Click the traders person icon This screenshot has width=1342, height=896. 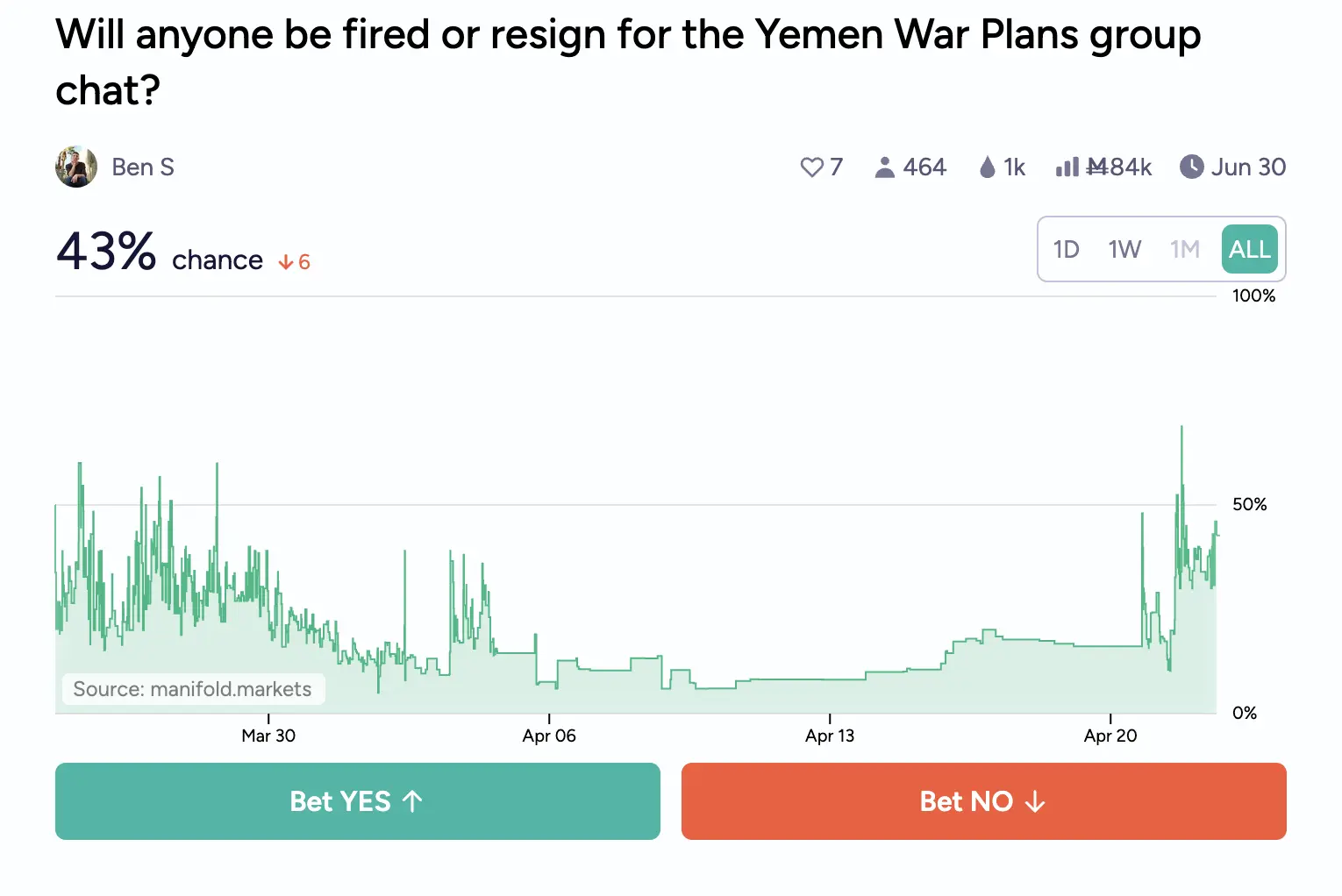884,167
